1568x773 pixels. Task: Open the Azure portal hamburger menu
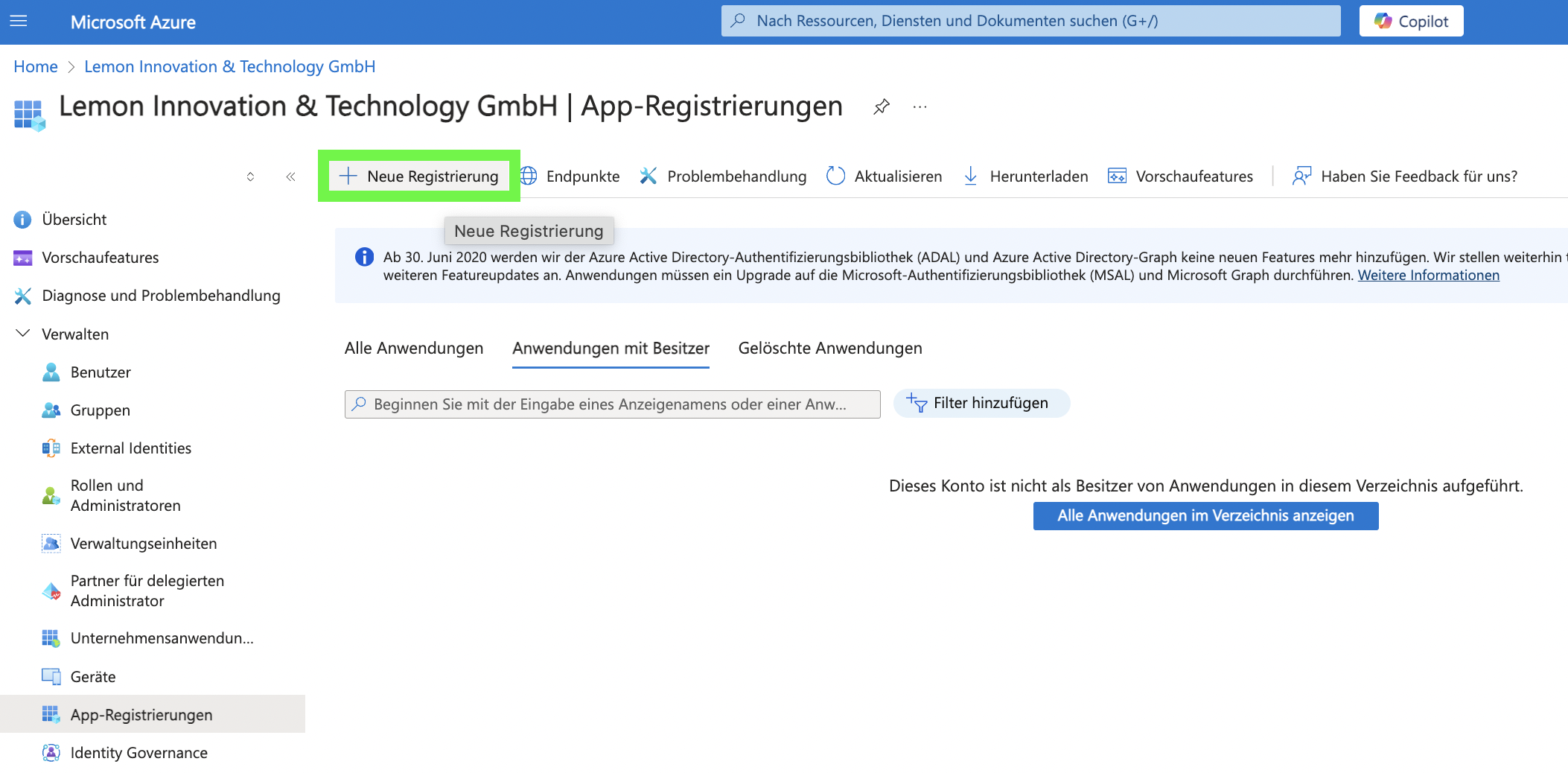pos(19,22)
